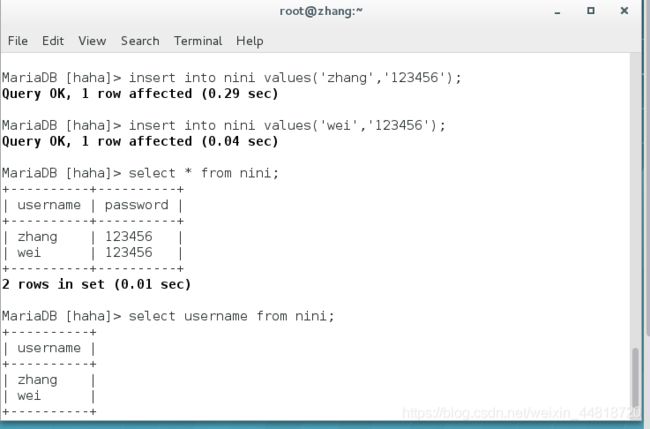The image size is (650, 429).
Task: Click the second 'Query OK' output line
Action: 140,141
